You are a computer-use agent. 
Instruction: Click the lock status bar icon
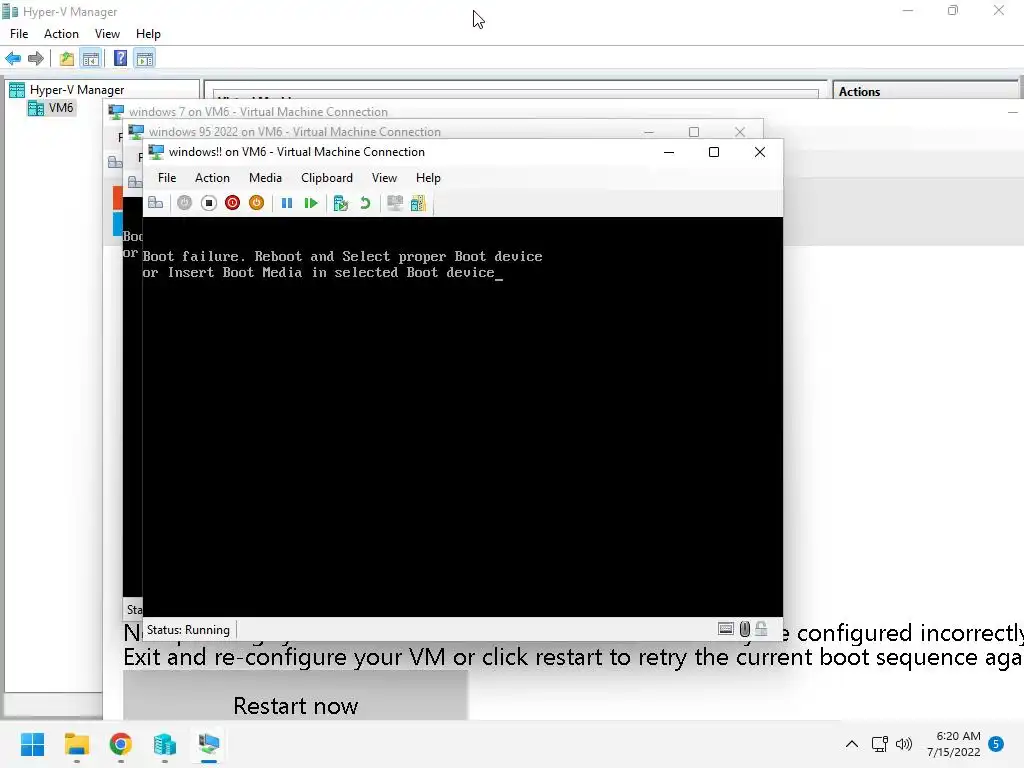coord(761,629)
